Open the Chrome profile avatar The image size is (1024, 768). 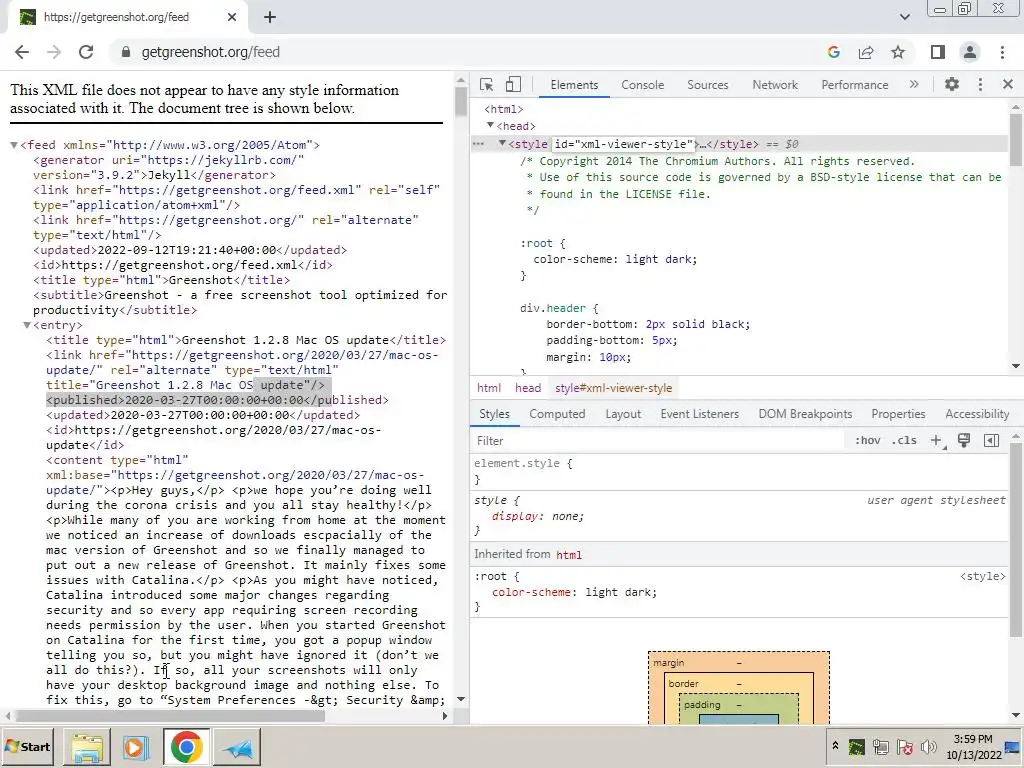[970, 52]
